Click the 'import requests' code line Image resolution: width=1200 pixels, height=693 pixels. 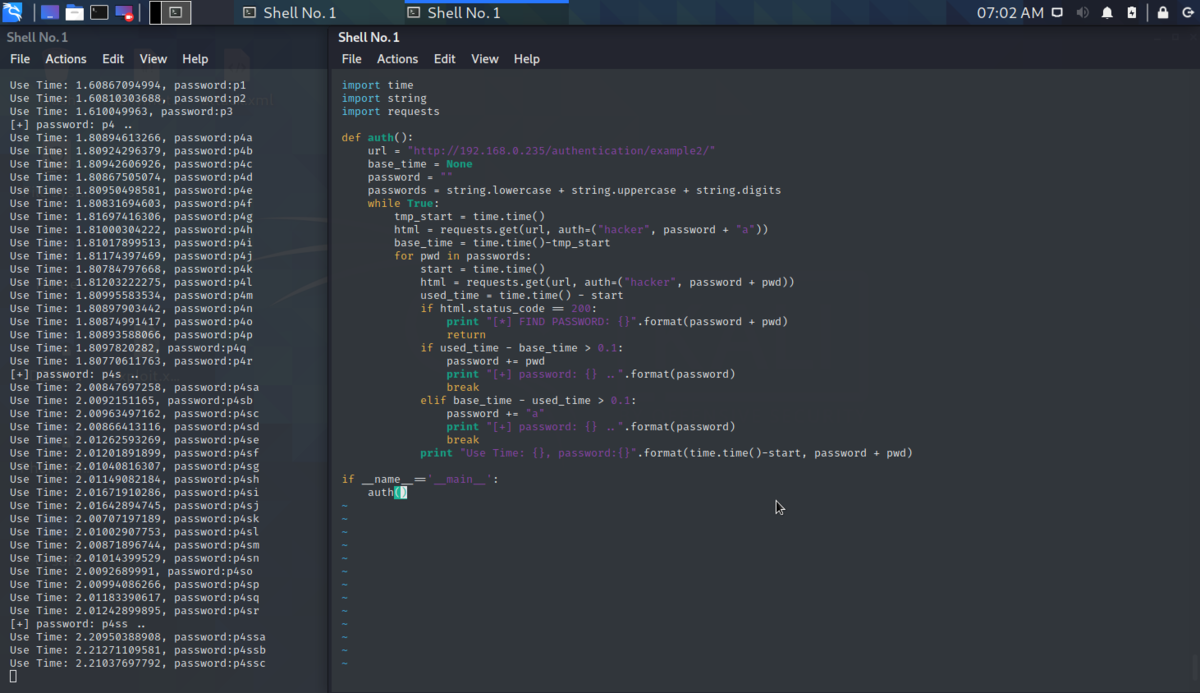click(390, 112)
